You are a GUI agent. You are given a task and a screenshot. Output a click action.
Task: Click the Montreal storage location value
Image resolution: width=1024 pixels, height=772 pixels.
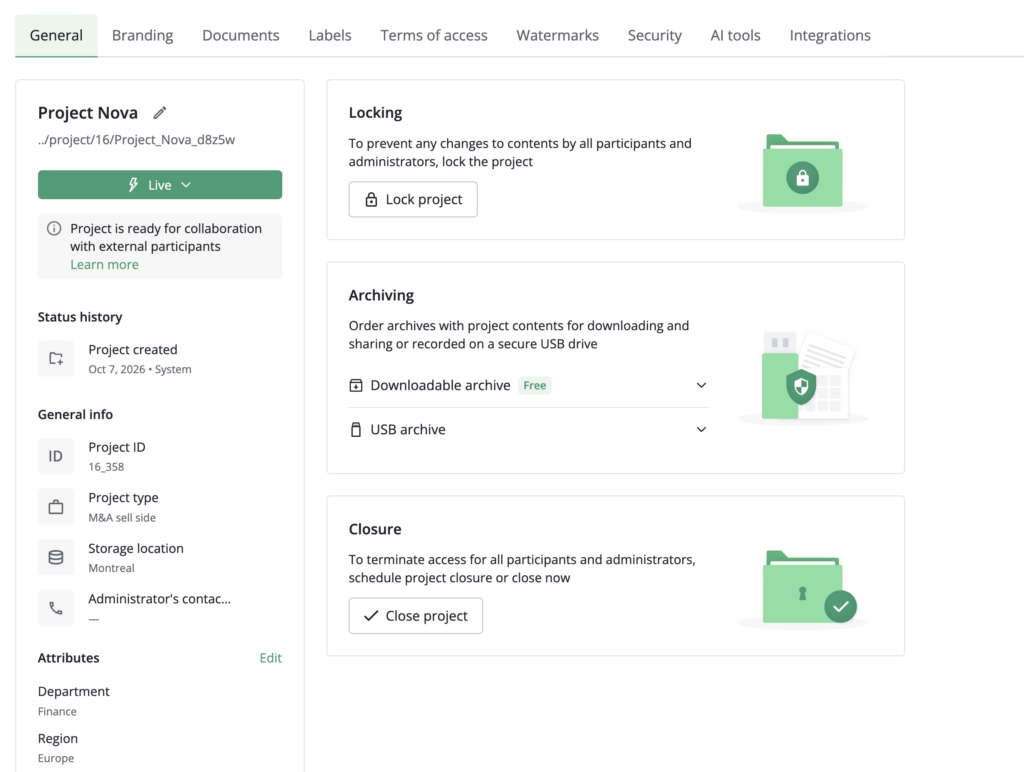112,568
